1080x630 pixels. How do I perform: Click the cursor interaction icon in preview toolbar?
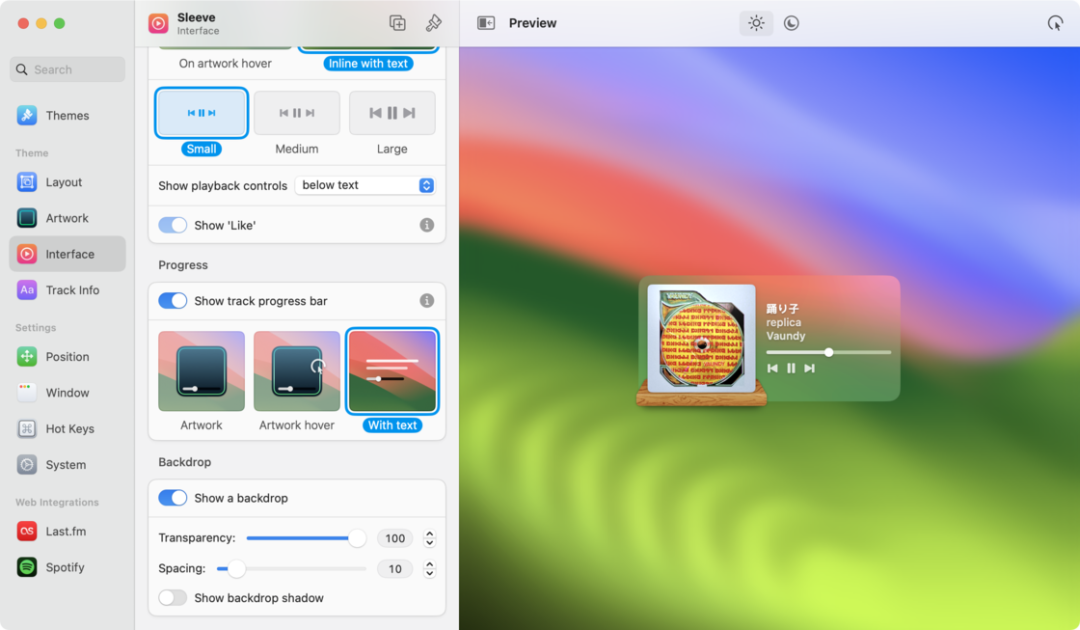coord(1055,23)
